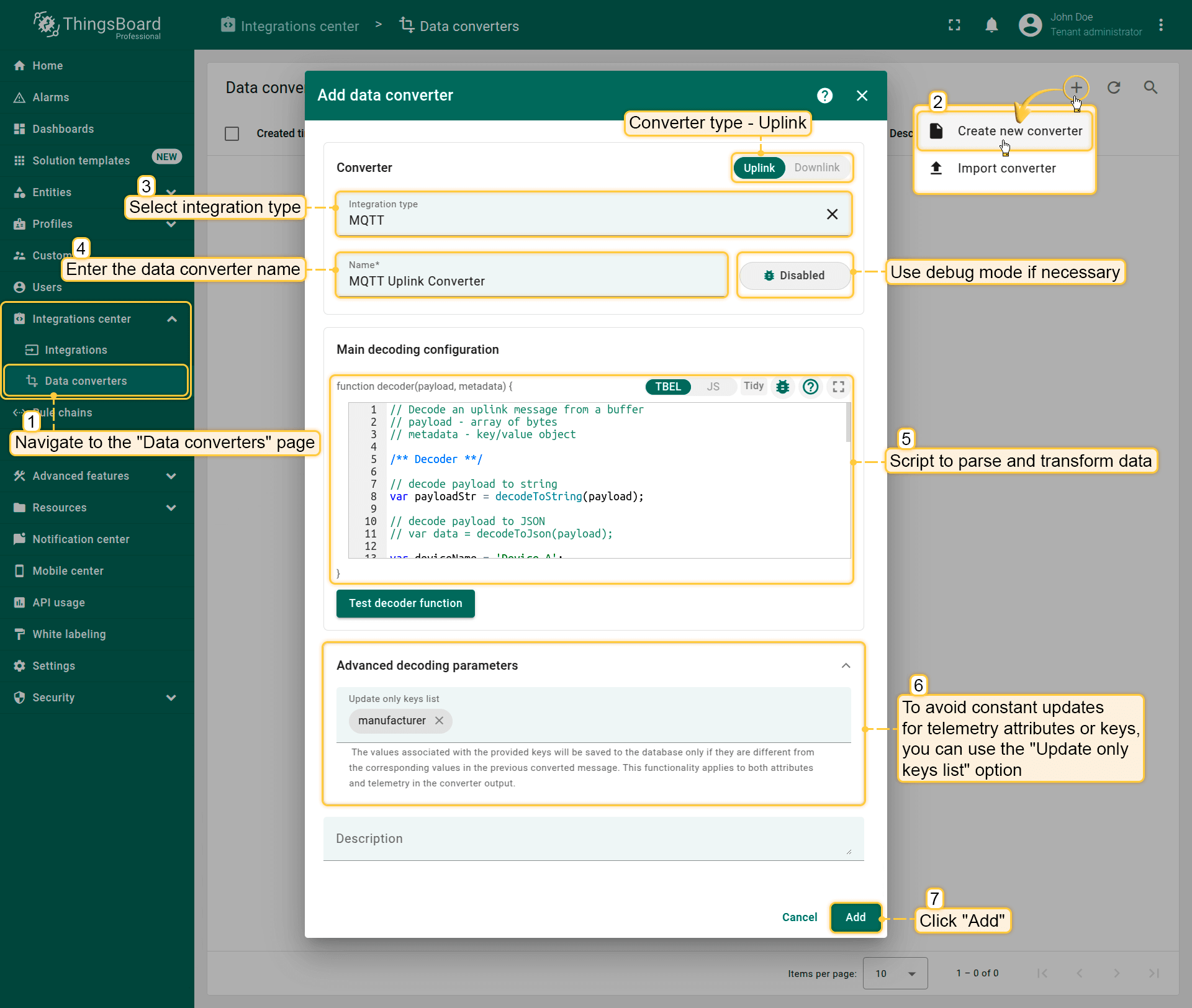
Task: Switch converter type to Downlink
Action: pyautogui.click(x=816, y=168)
